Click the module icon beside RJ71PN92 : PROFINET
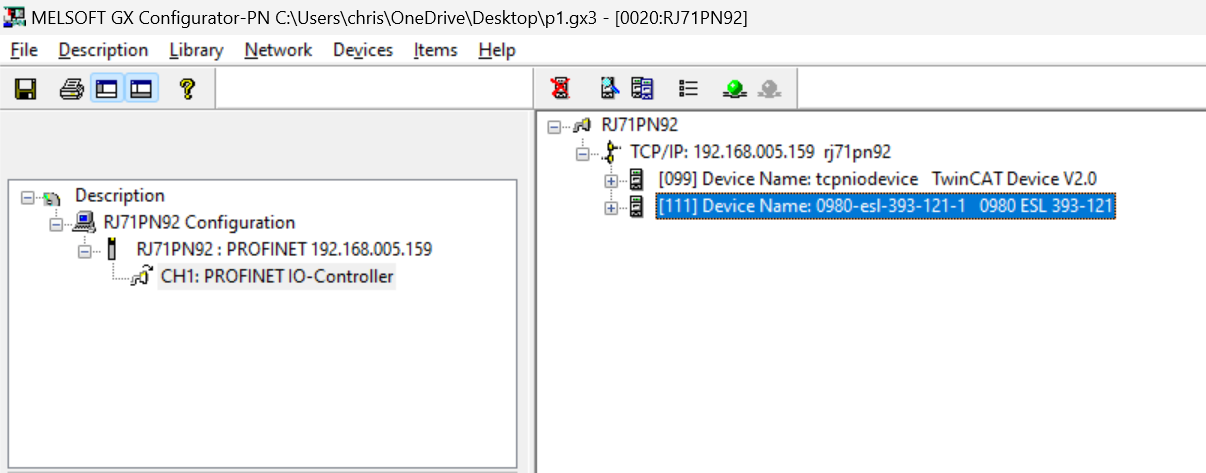 click(x=112, y=250)
